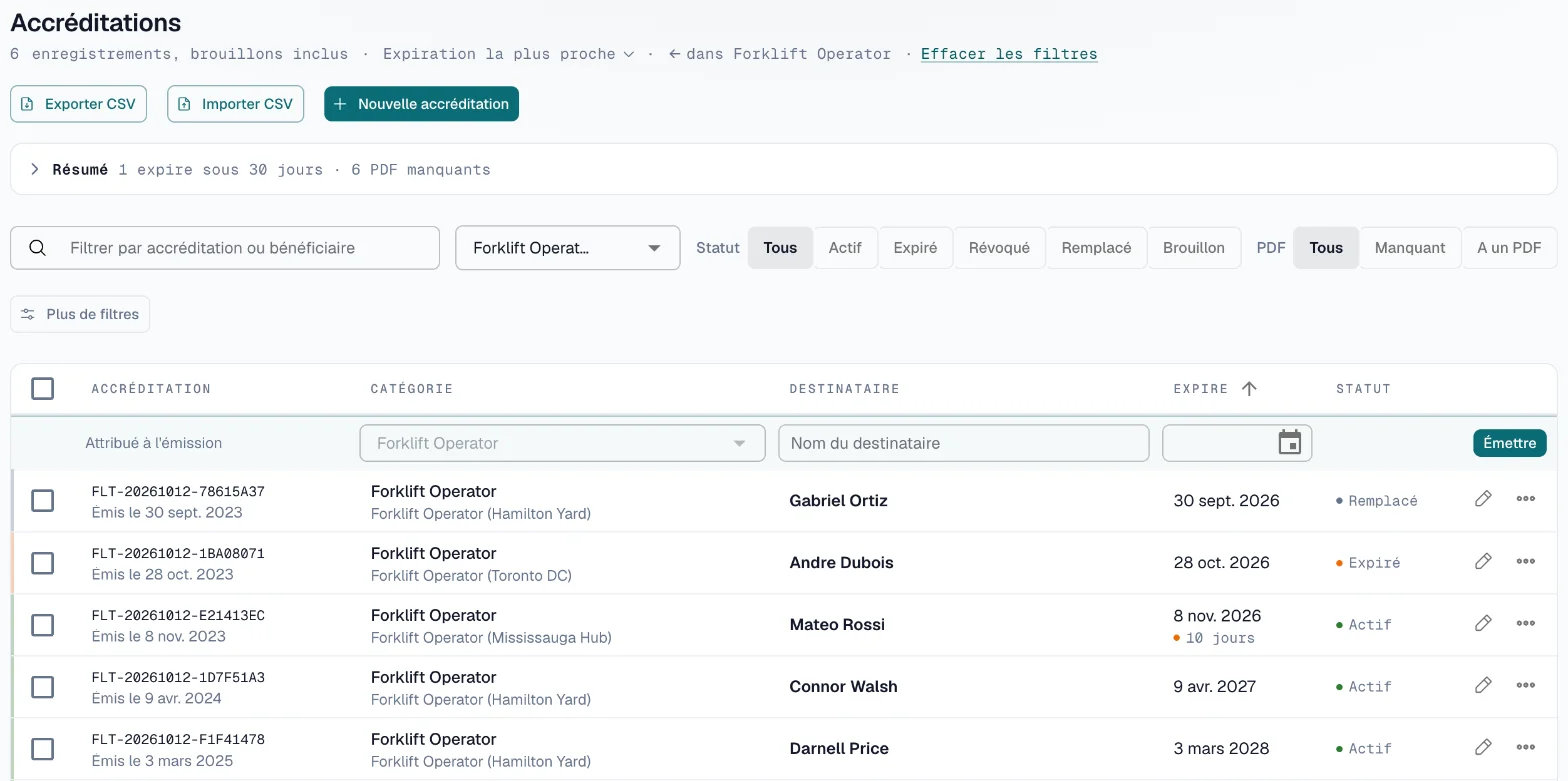Open Plus de filtres options
The width and height of the screenshot is (1568, 781).
[80, 314]
